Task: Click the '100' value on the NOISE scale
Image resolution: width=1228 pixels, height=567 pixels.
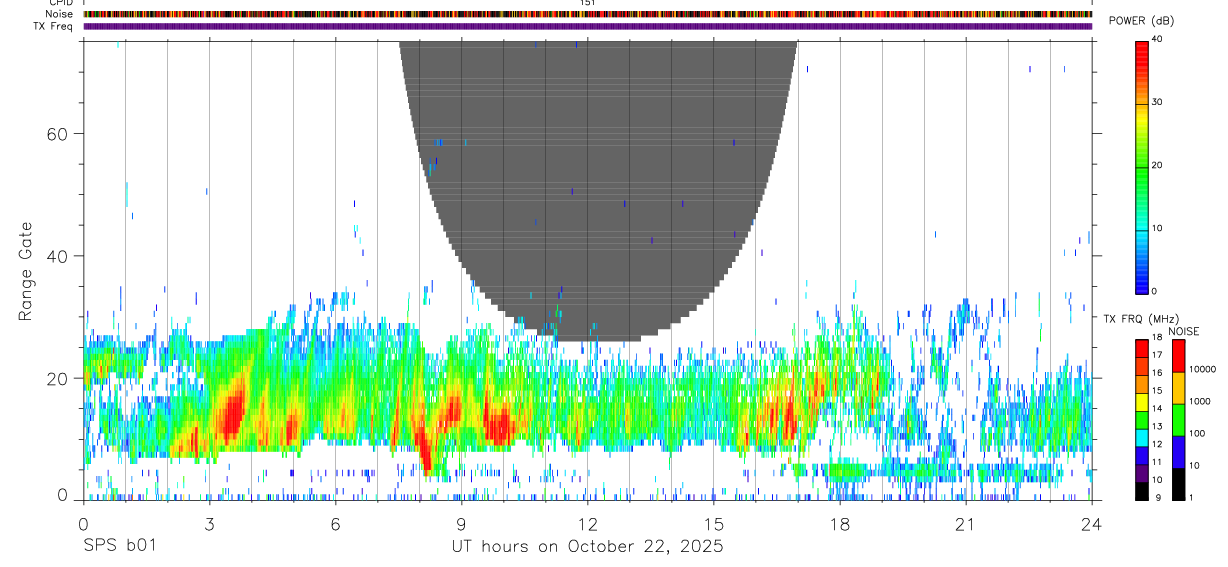Action: pyautogui.click(x=1197, y=434)
